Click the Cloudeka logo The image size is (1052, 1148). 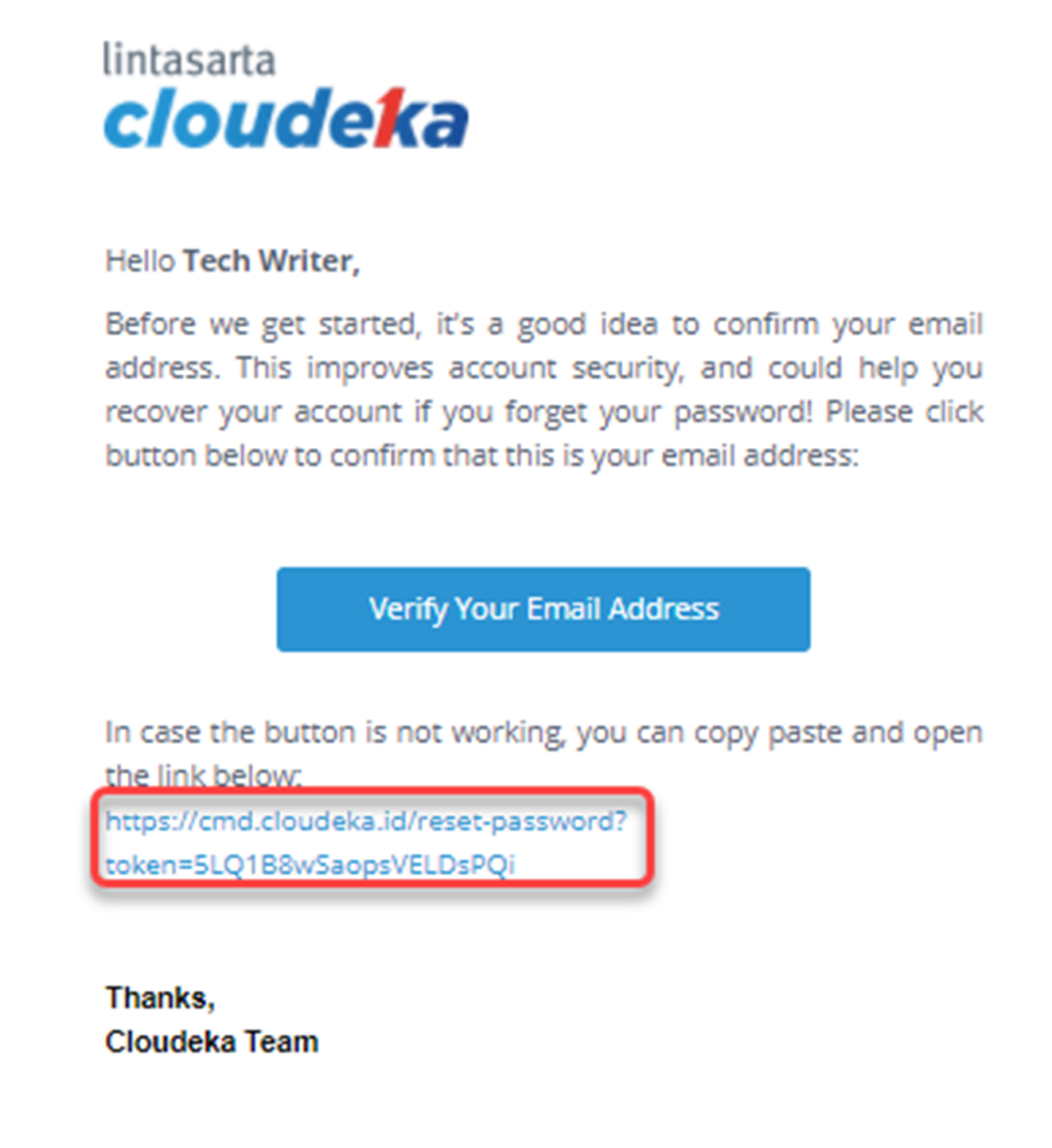tap(285, 119)
